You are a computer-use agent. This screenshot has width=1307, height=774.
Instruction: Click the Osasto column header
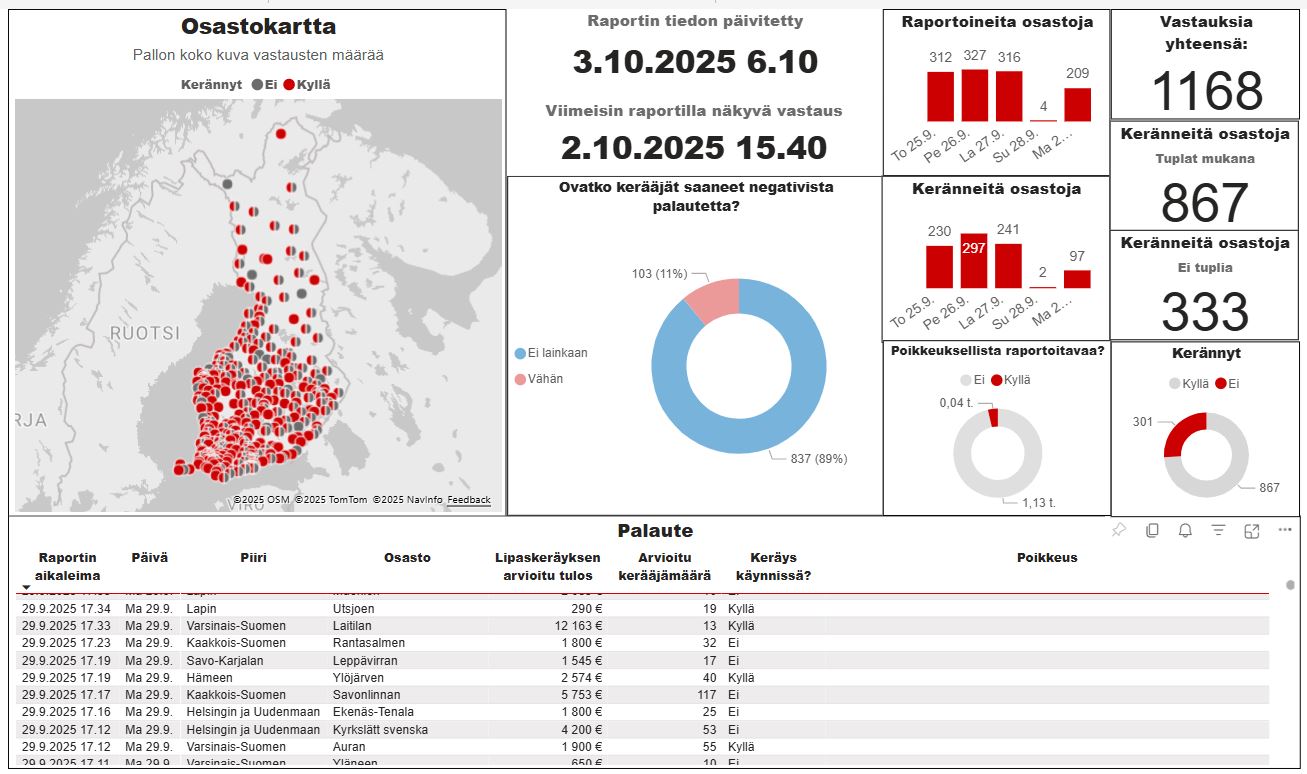tap(407, 557)
